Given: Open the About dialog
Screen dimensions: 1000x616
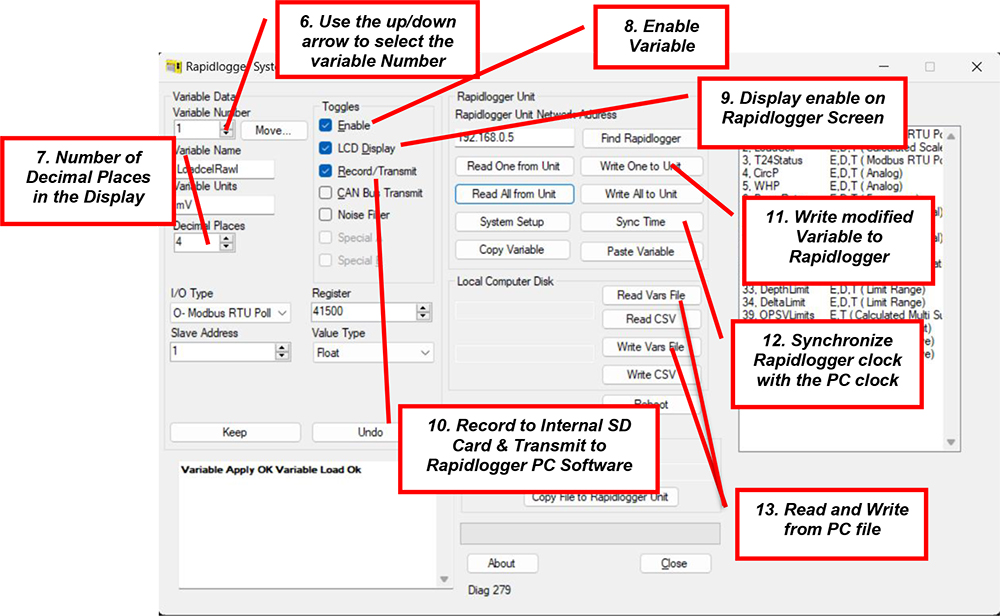Looking at the screenshot, I should 502,563.
